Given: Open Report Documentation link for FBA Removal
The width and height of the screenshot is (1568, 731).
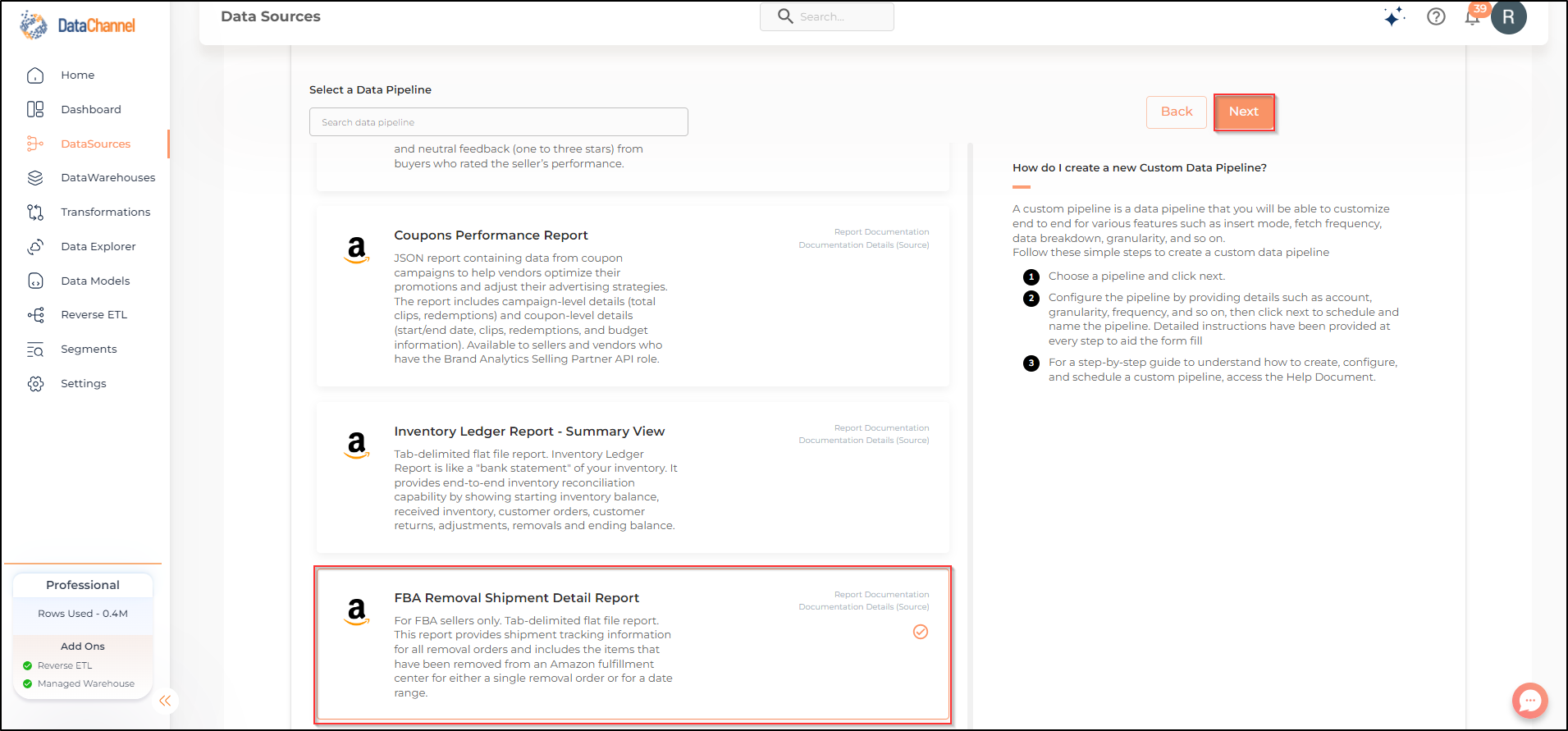Looking at the screenshot, I should 882,595.
